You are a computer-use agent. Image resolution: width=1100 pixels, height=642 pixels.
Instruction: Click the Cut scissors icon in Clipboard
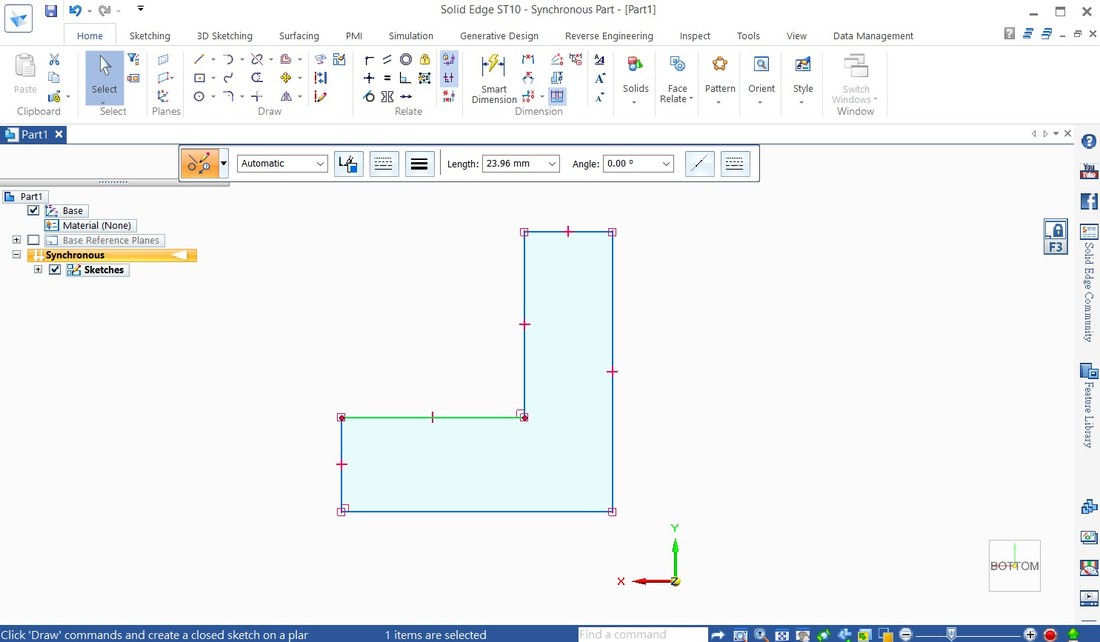(x=54, y=60)
